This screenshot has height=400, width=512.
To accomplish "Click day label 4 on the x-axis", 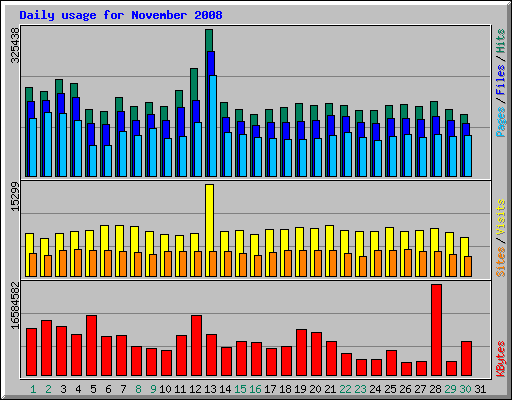I will (x=78, y=389).
